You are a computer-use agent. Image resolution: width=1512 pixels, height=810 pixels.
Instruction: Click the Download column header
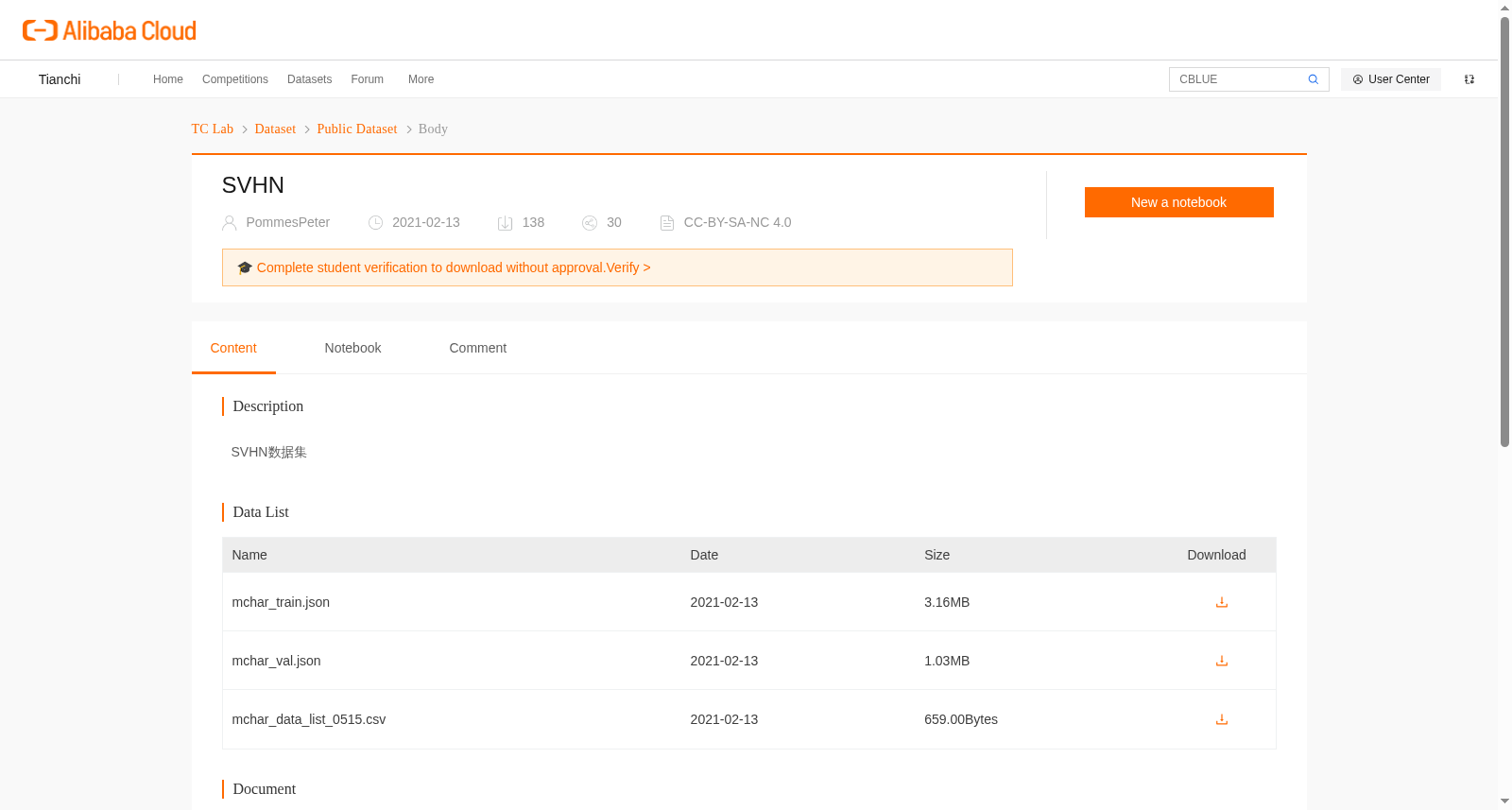click(x=1216, y=555)
